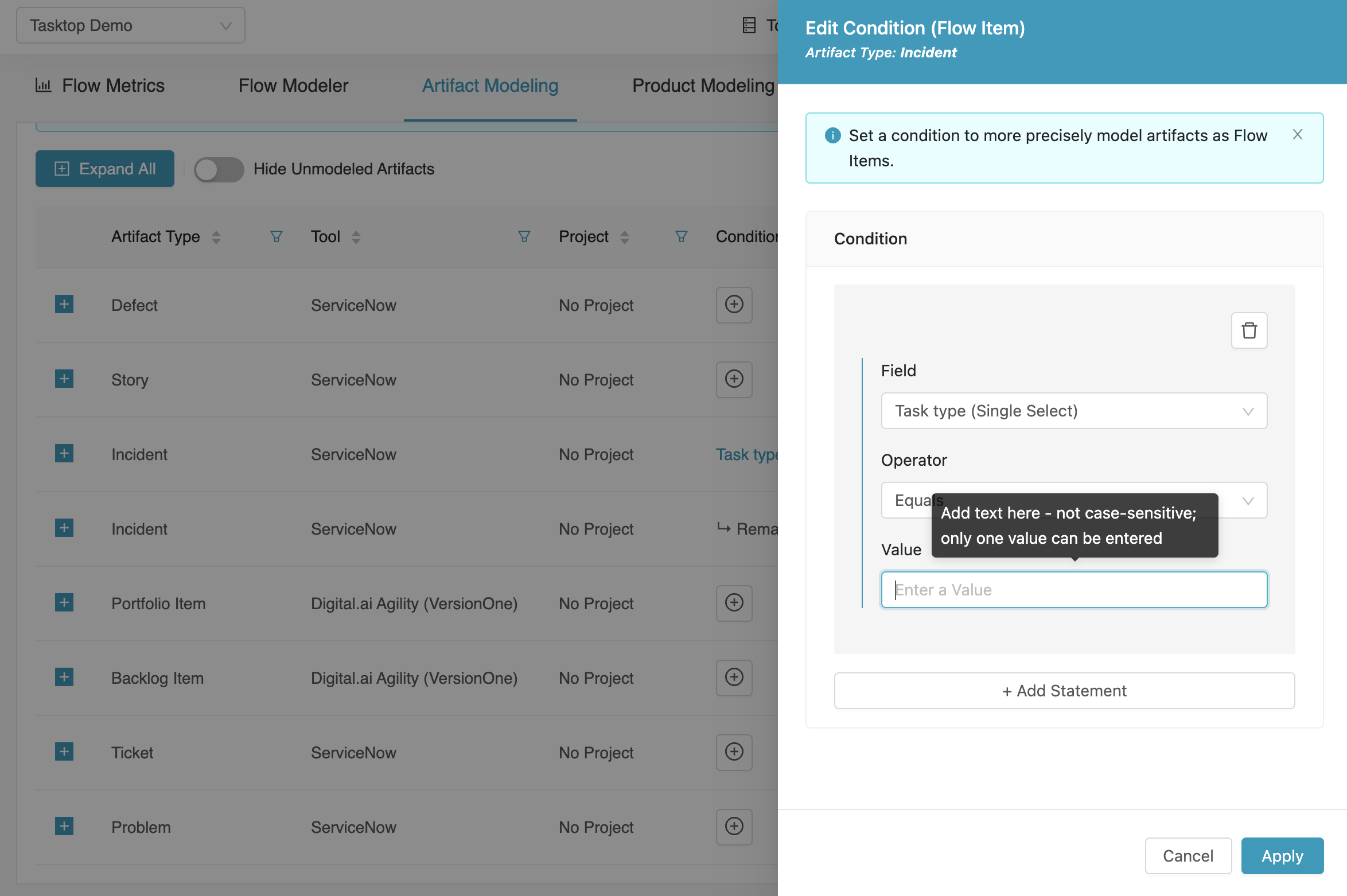Click the add-condition plus icon in the Portfolio Item row
Screen dimensions: 1347x896
pyautogui.click(x=734, y=603)
